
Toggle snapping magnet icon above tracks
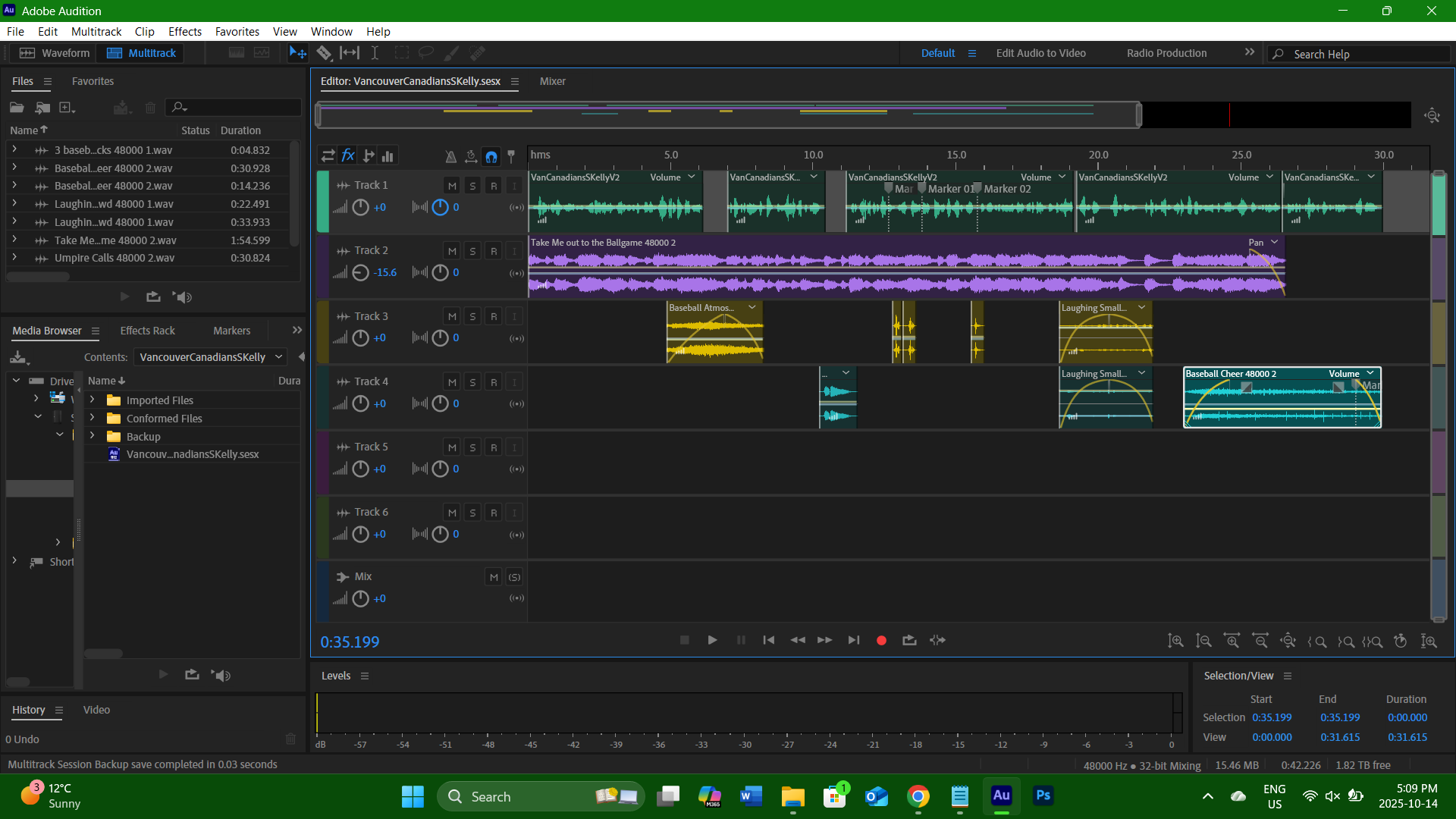pyautogui.click(x=491, y=156)
